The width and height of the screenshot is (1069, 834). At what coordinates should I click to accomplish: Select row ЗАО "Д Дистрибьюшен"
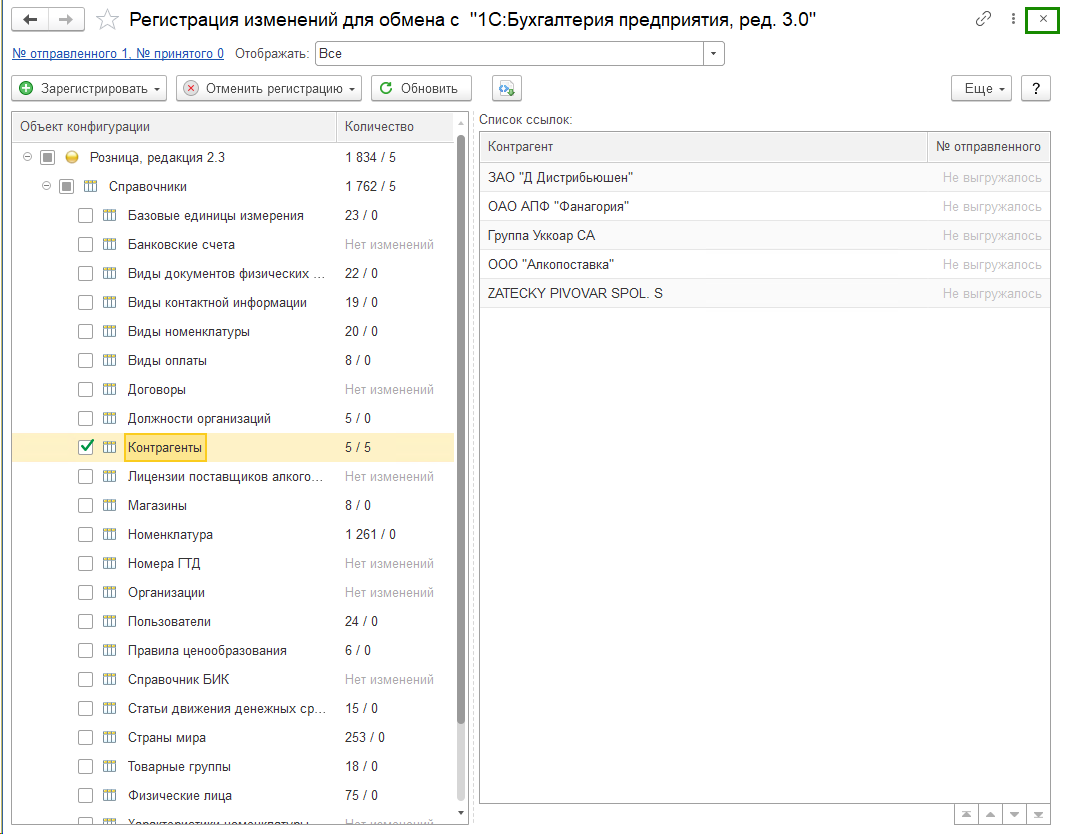(765, 177)
